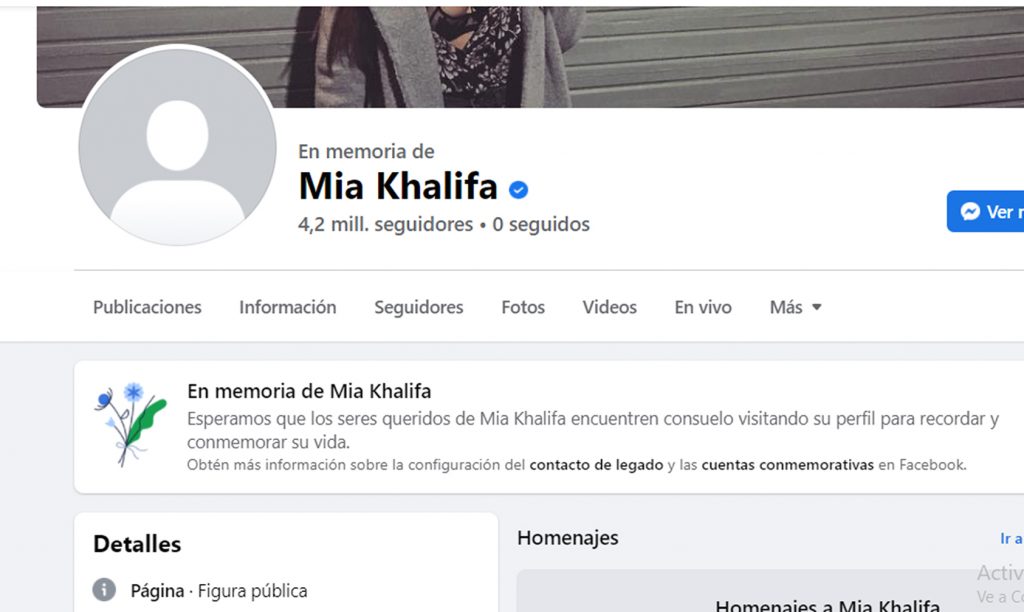Click the Messenger icon on the blue button
Screen dimensions: 1024x612
coord(970,211)
